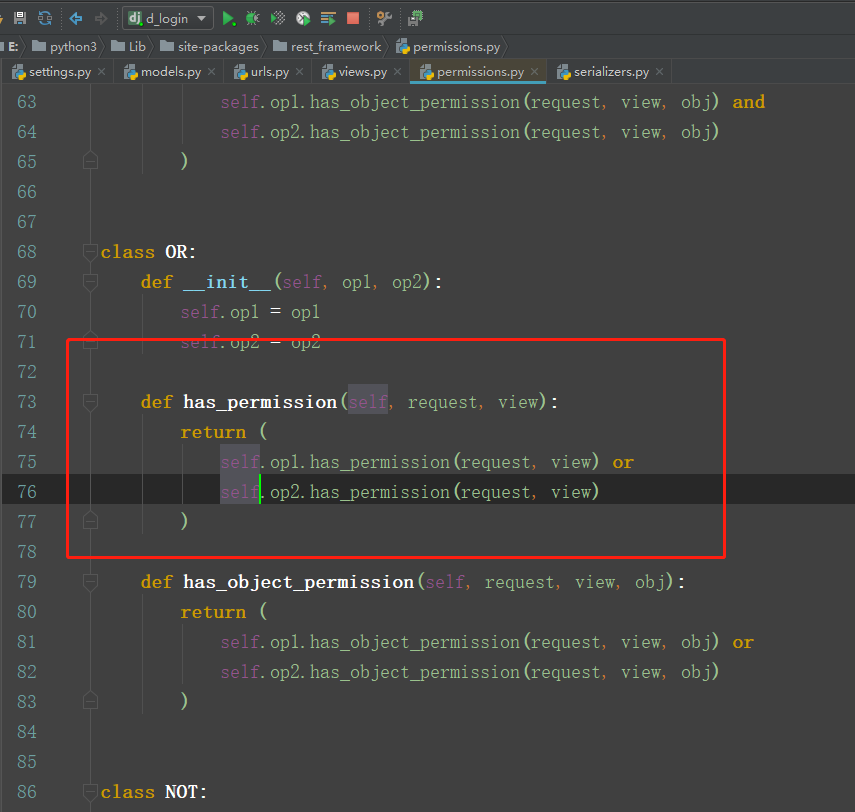Screen dimensions: 855x812
Task: Close the settings.py tab
Action: click(x=101, y=72)
